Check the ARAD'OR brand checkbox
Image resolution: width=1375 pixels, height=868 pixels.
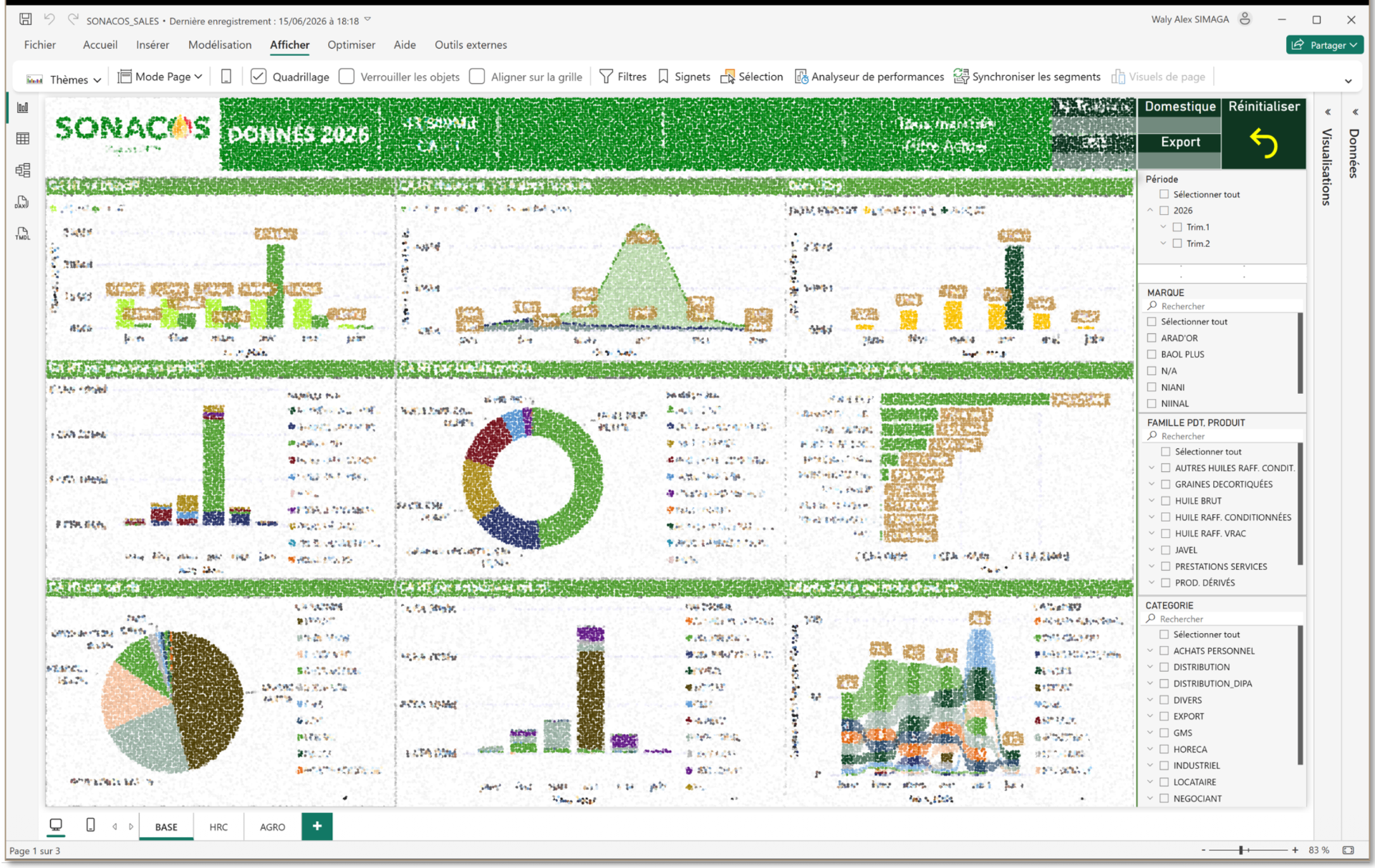(x=1152, y=338)
